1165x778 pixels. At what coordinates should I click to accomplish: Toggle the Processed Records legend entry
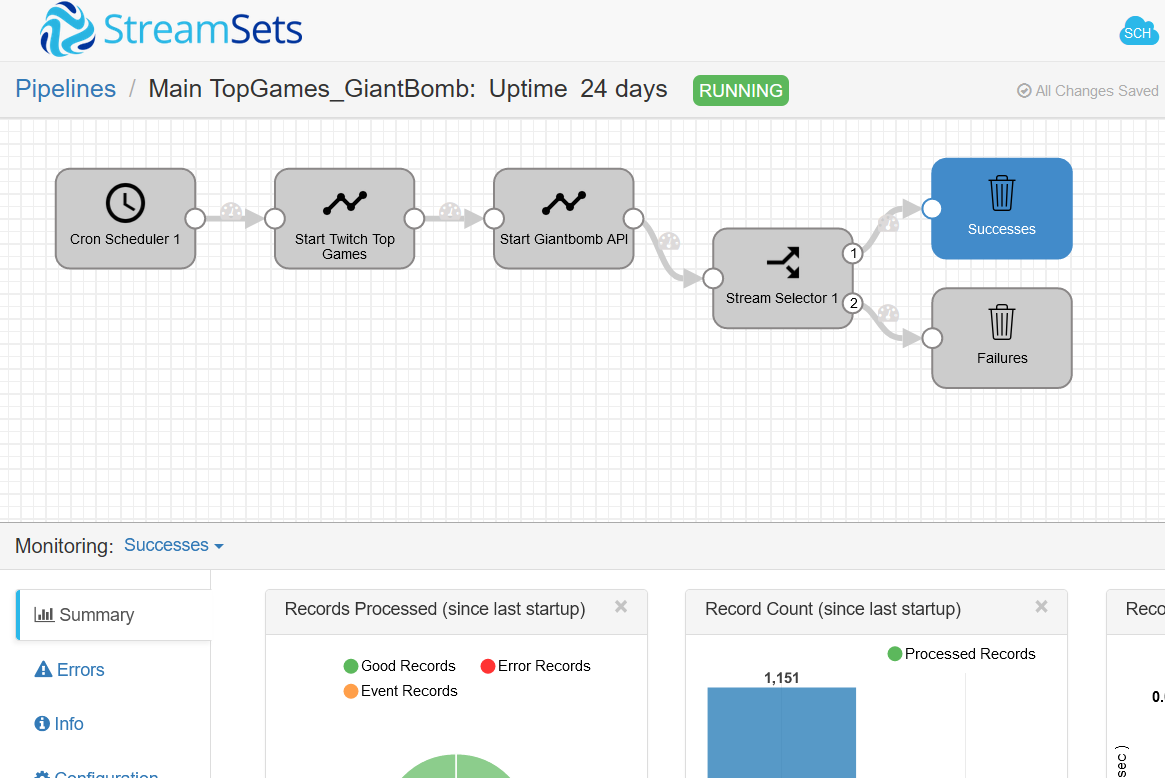point(961,654)
